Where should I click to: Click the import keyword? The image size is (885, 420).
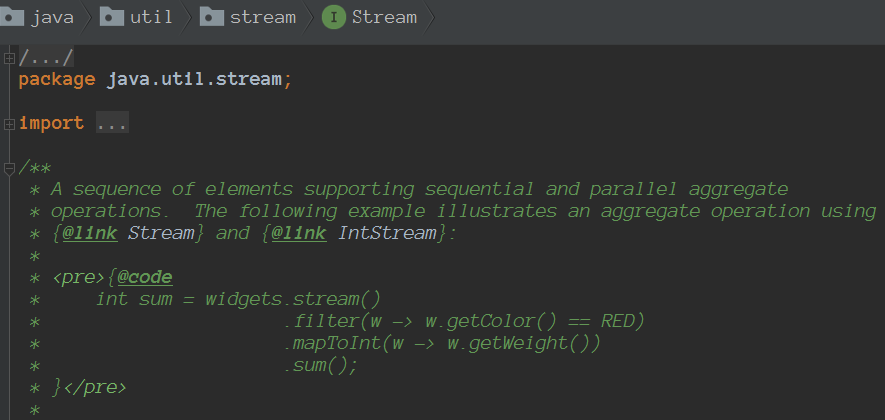click(x=51, y=124)
